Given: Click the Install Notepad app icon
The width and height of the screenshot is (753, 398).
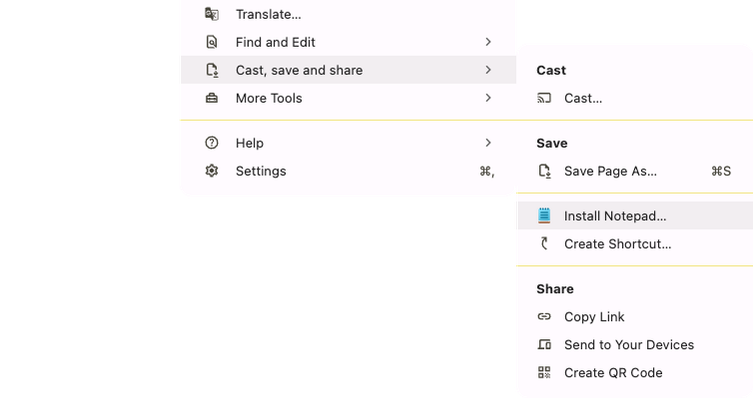Looking at the screenshot, I should (544, 216).
